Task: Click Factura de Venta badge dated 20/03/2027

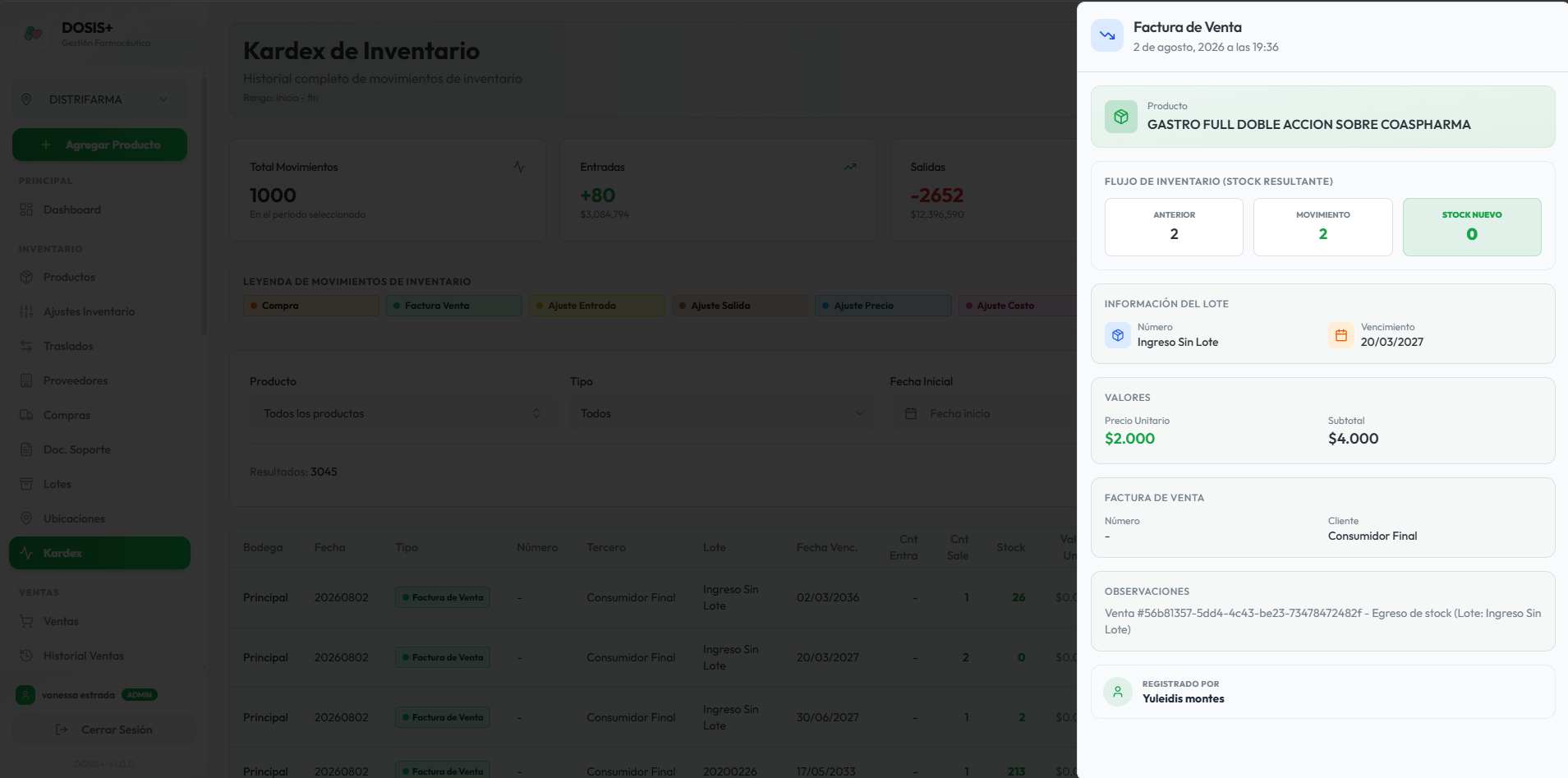Action: 443,657
